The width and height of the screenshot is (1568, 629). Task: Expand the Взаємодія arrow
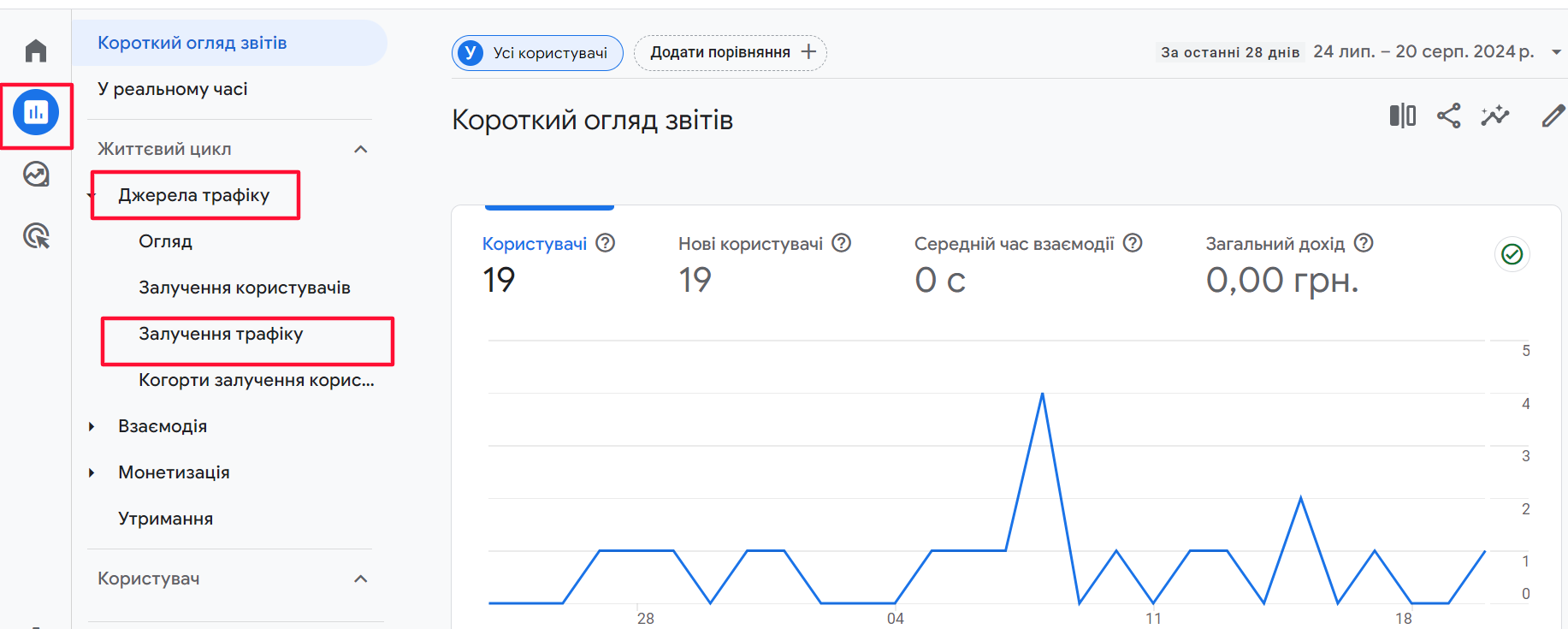(92, 426)
